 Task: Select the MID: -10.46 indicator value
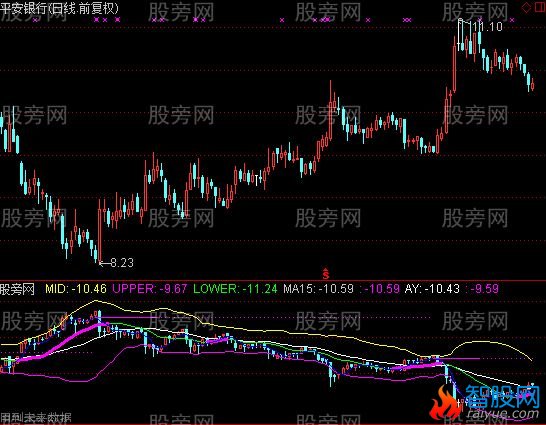76,289
